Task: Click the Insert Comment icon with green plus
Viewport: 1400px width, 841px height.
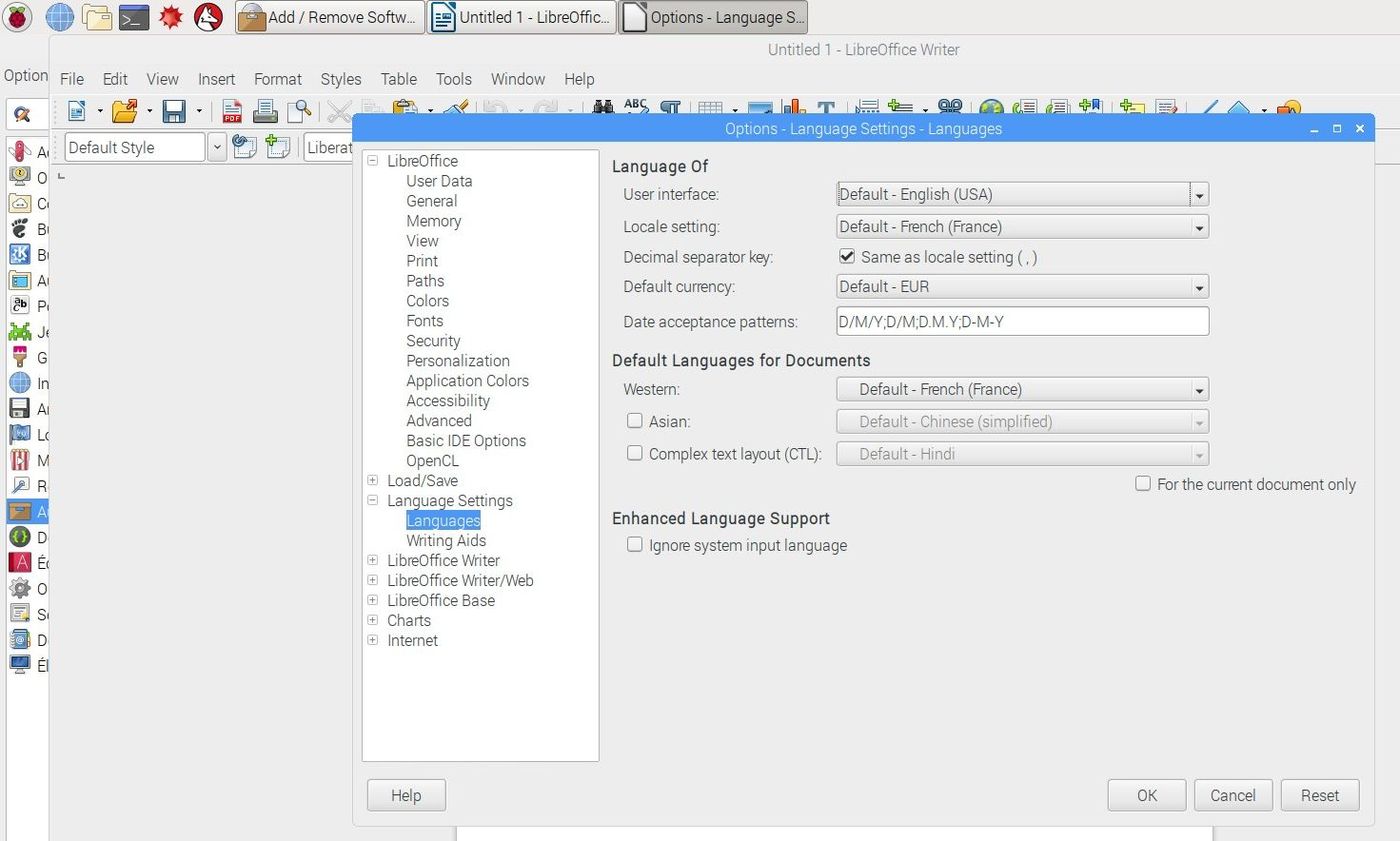Action: coord(1132,107)
